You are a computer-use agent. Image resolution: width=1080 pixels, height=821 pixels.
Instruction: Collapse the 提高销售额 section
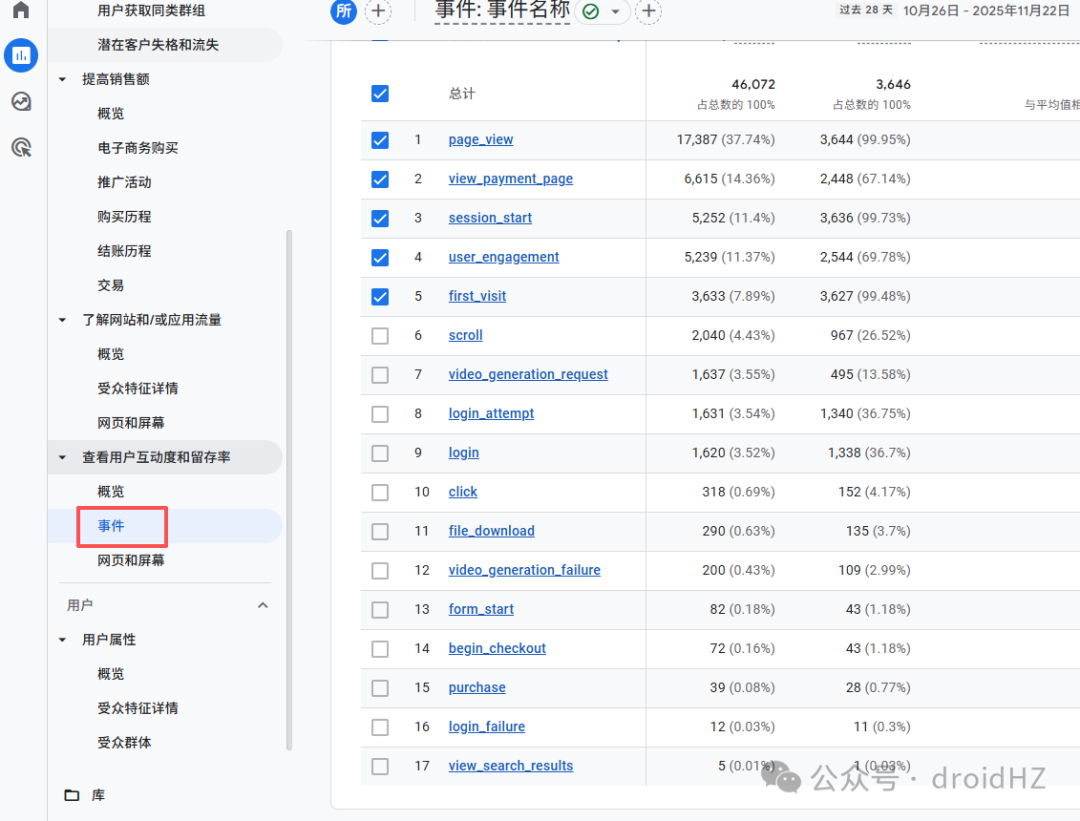63,79
